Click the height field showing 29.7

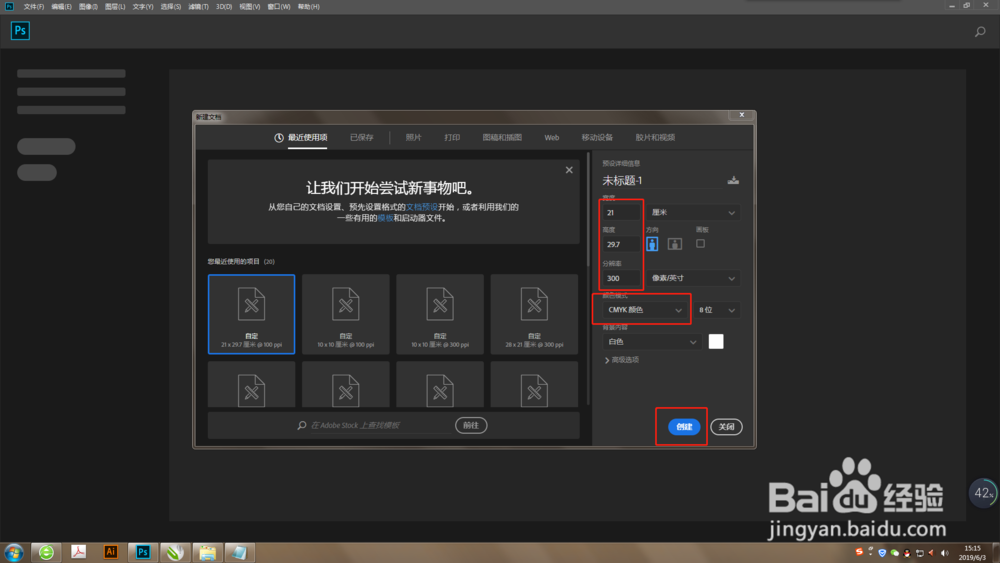(x=621, y=244)
